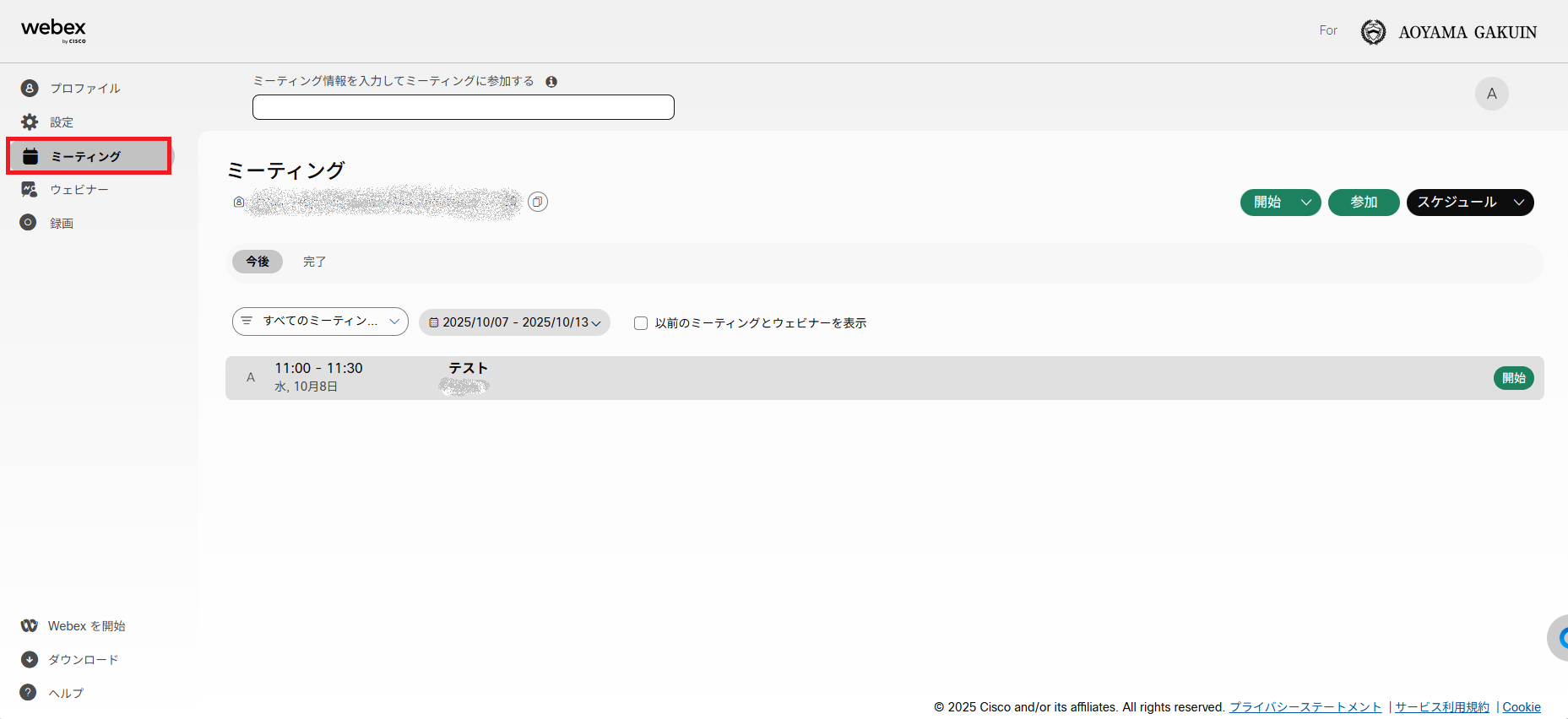The height and width of the screenshot is (719, 1568).
Task: Open the date range 2025/10/07 - 2025/10/13 picker
Action: pos(514,322)
